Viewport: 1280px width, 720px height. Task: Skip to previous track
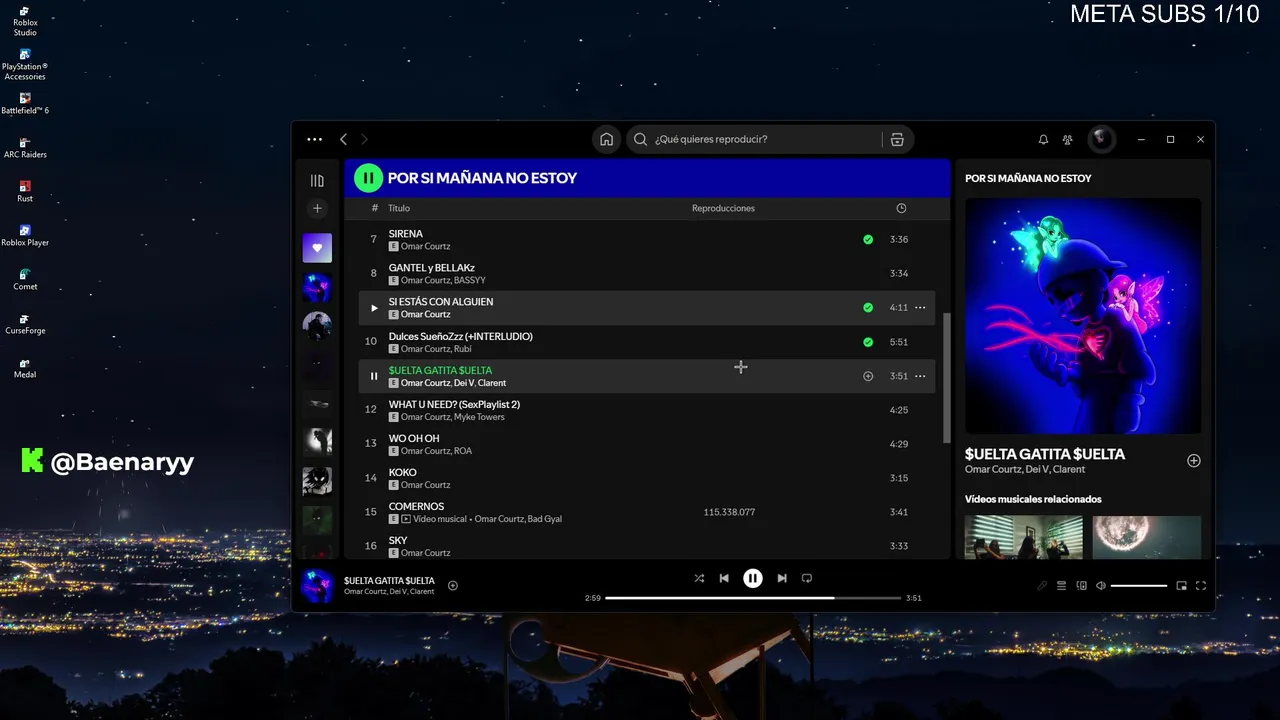(724, 578)
